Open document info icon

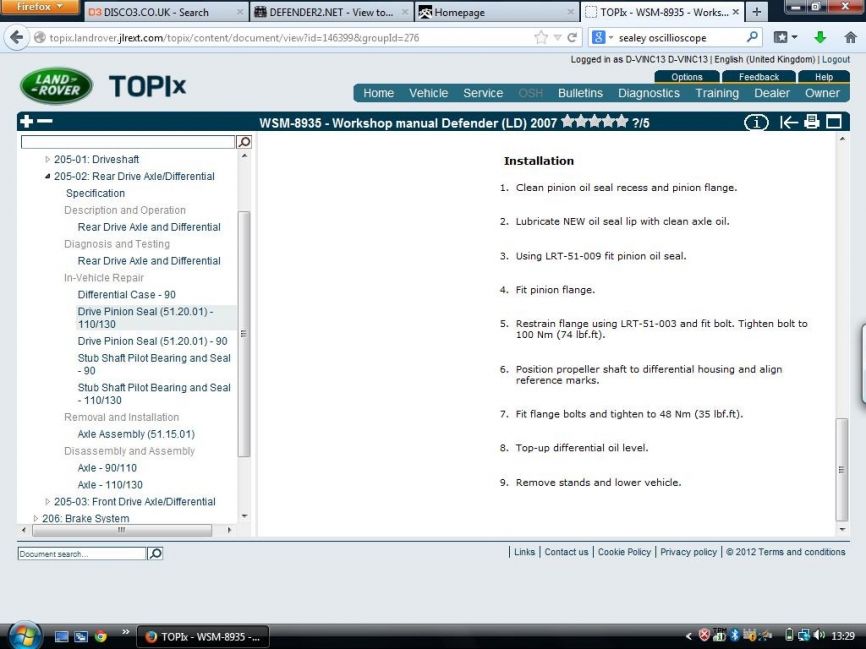pyautogui.click(x=756, y=122)
